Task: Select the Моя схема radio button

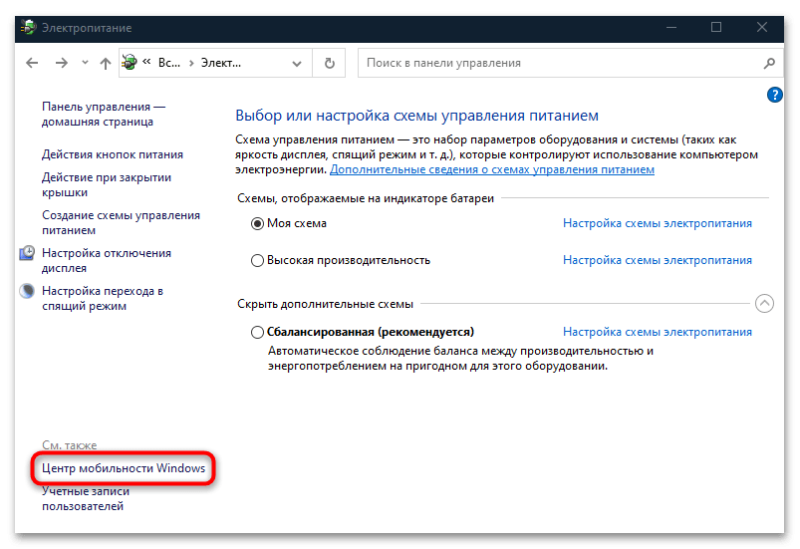Action: 257,223
